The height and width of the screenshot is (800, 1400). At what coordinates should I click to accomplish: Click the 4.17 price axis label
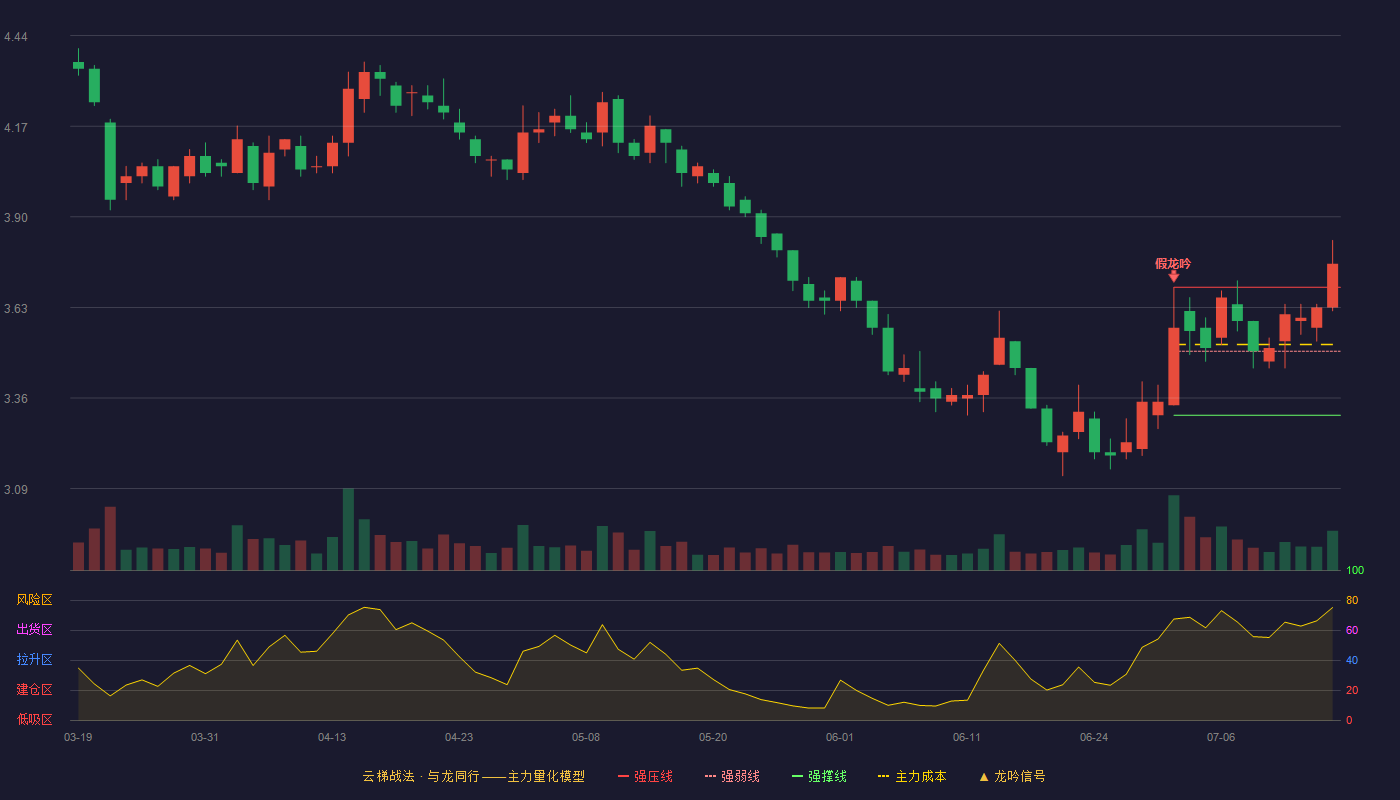click(x=16, y=128)
